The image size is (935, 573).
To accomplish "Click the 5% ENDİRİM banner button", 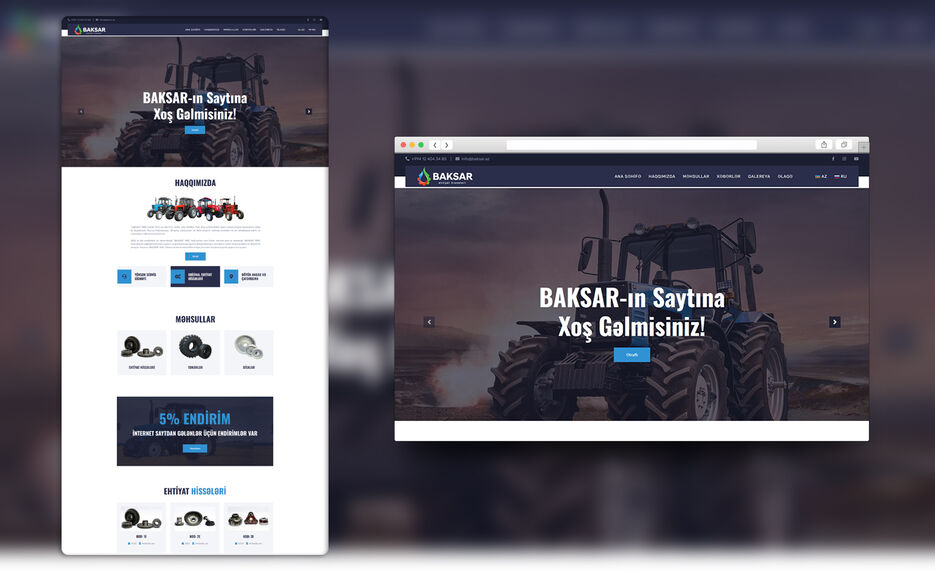I will (x=195, y=448).
